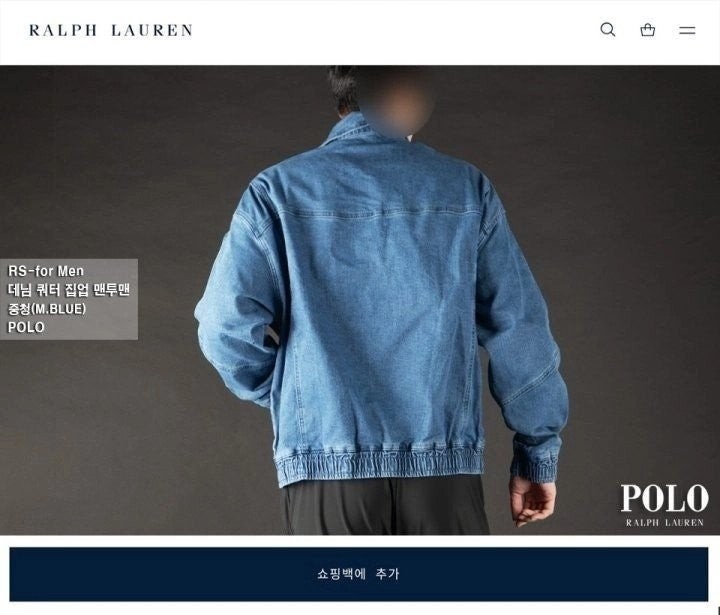Click the model's hand near the cuff
Image resolution: width=720 pixels, height=615 pixels.
(x=532, y=500)
